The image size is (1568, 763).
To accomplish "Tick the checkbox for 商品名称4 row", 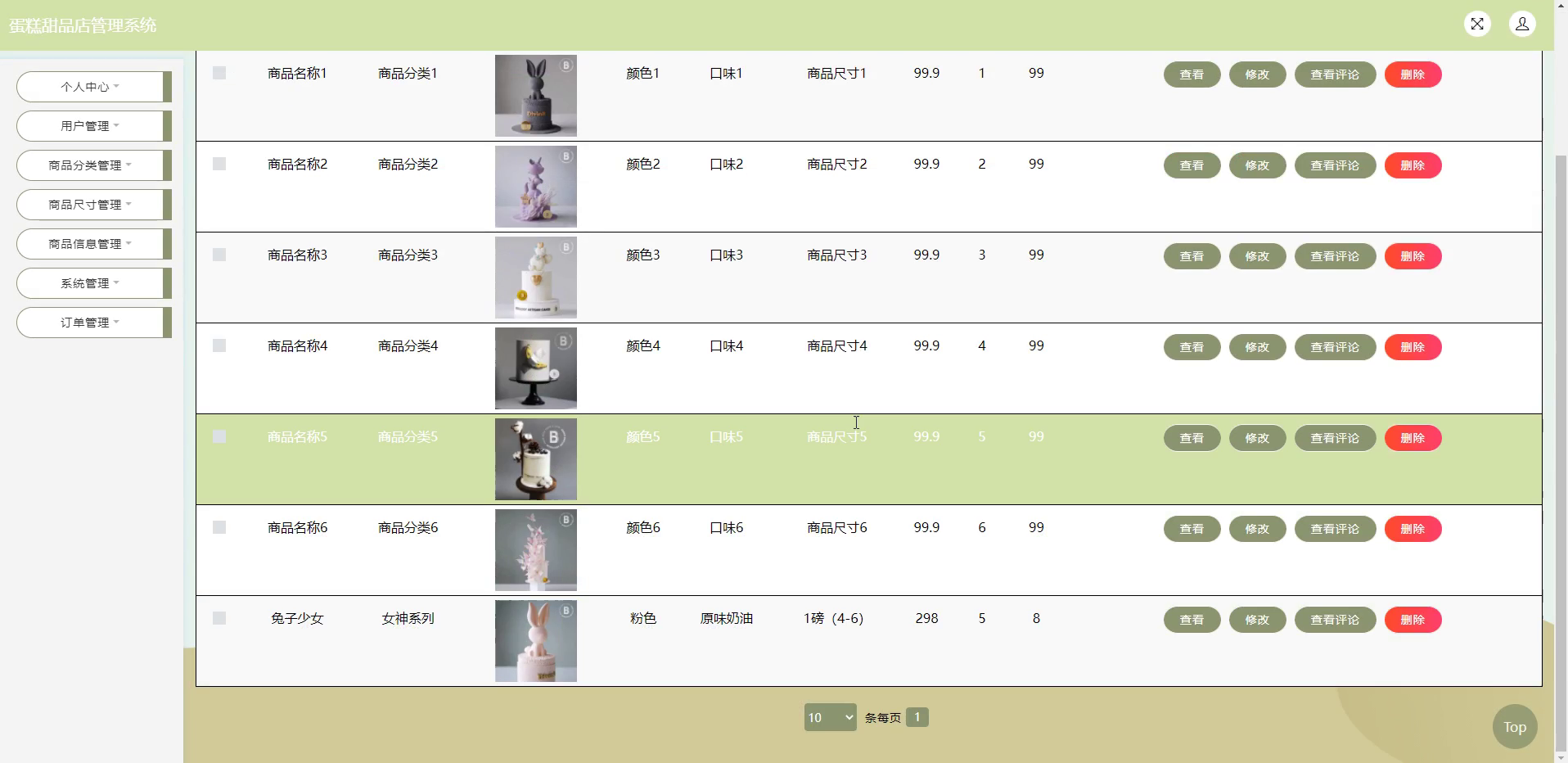I will (219, 345).
